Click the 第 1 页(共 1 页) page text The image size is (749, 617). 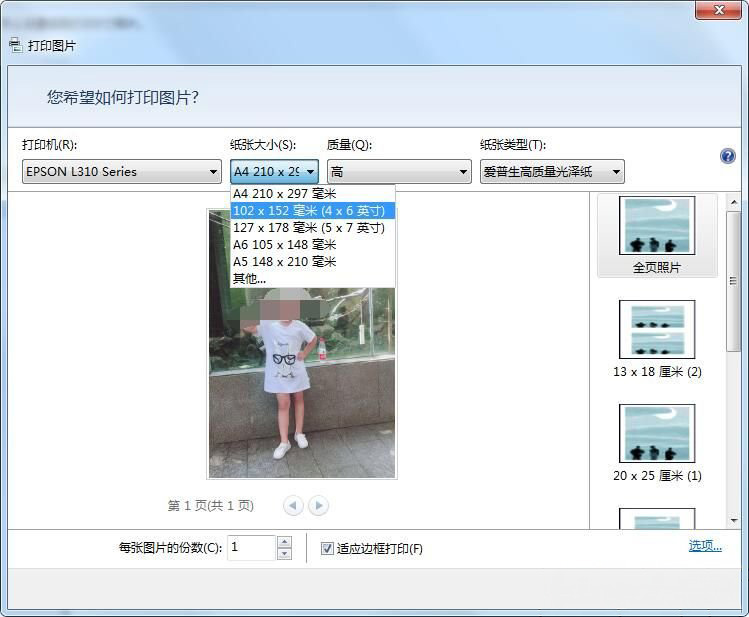pyautogui.click(x=211, y=505)
